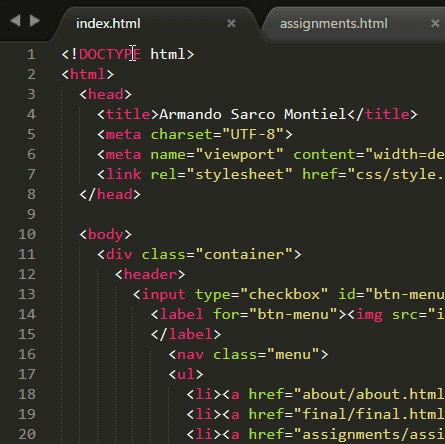Go to next tab with right arrow
This screenshot has height=444, width=445.
click(35, 21)
